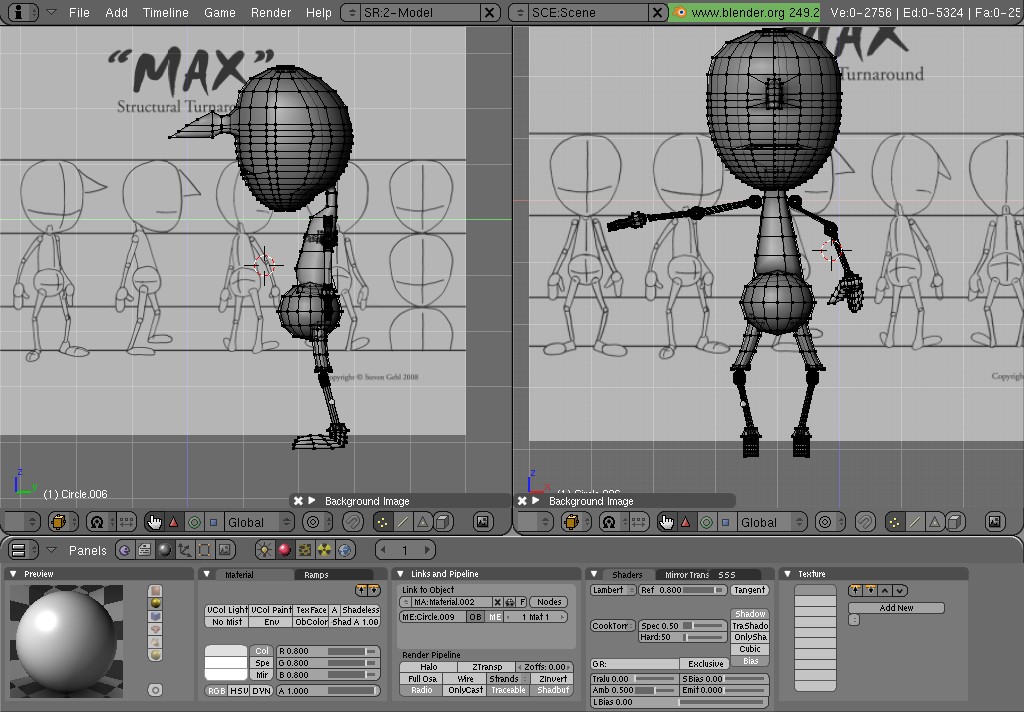This screenshot has width=1024, height=712.
Task: Open the Game menu
Action: (219, 12)
